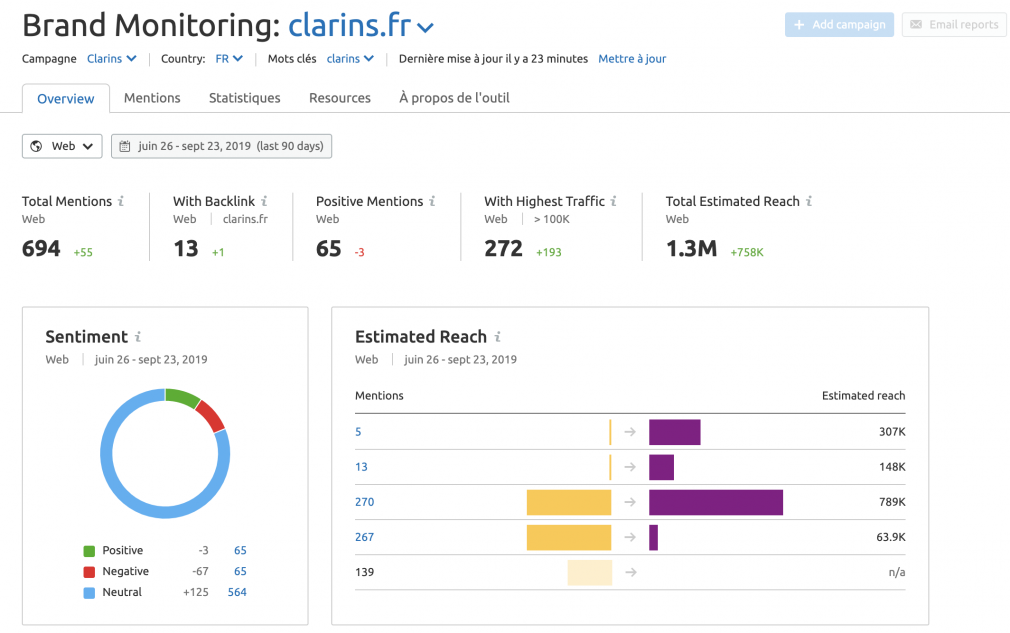This screenshot has height=633, width=1010.
Task: Click the globe icon in Web selector
Action: pyautogui.click(x=37, y=146)
